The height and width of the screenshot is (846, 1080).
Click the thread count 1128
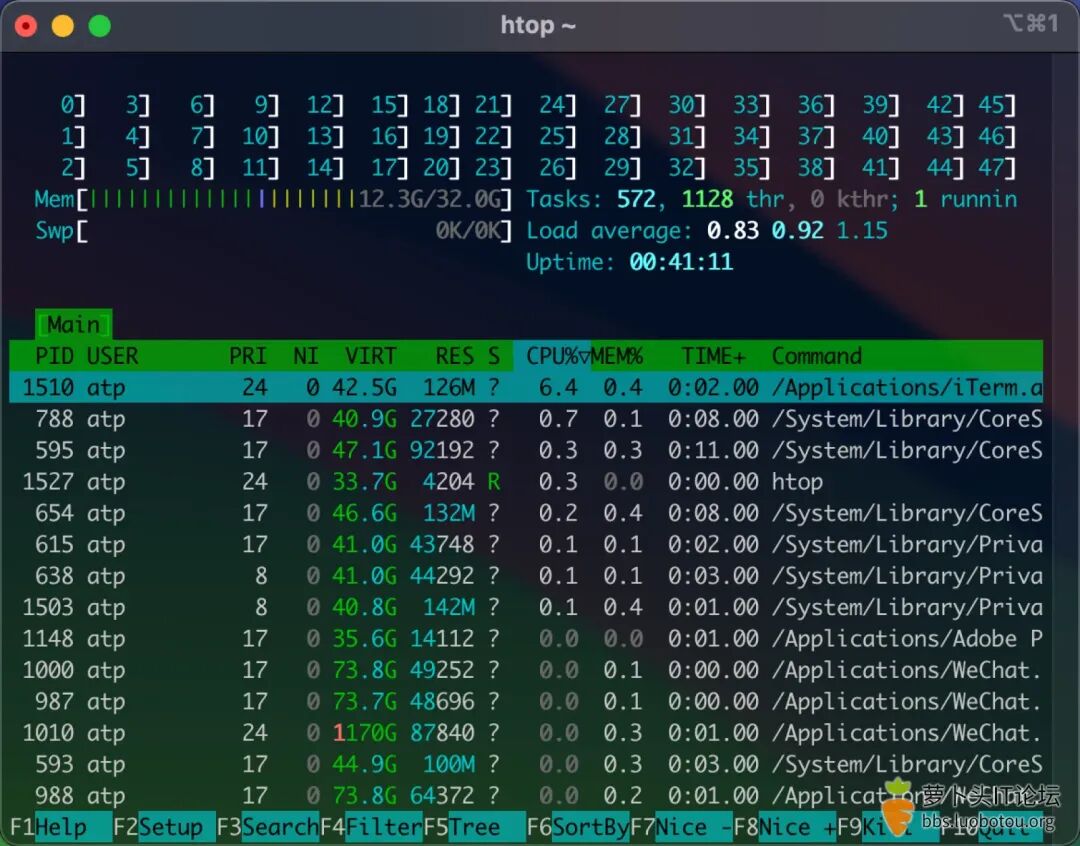tap(707, 199)
